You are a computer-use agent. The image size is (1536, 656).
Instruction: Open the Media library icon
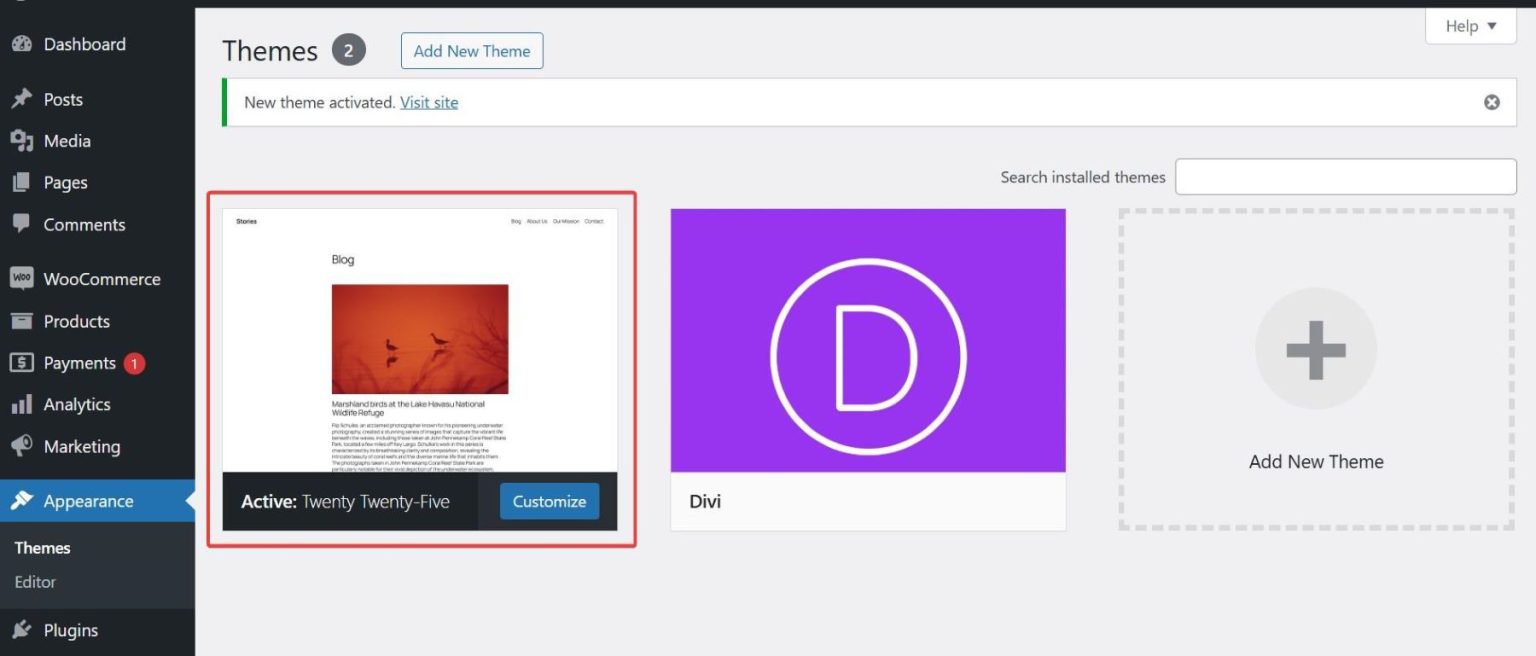click(21, 141)
